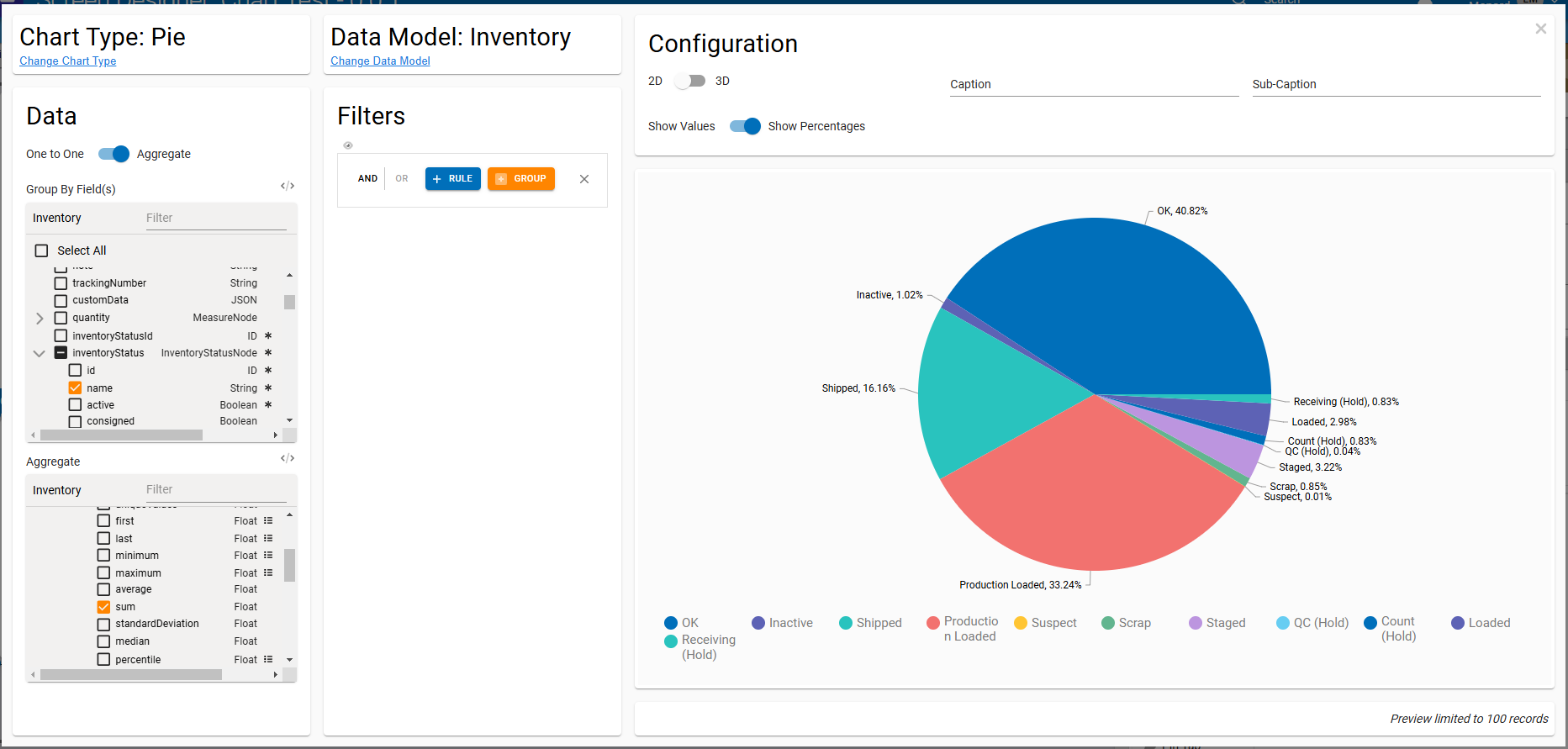Toggle the Scrap legend marker
This screenshot has width=1568, height=749.
point(1108,623)
